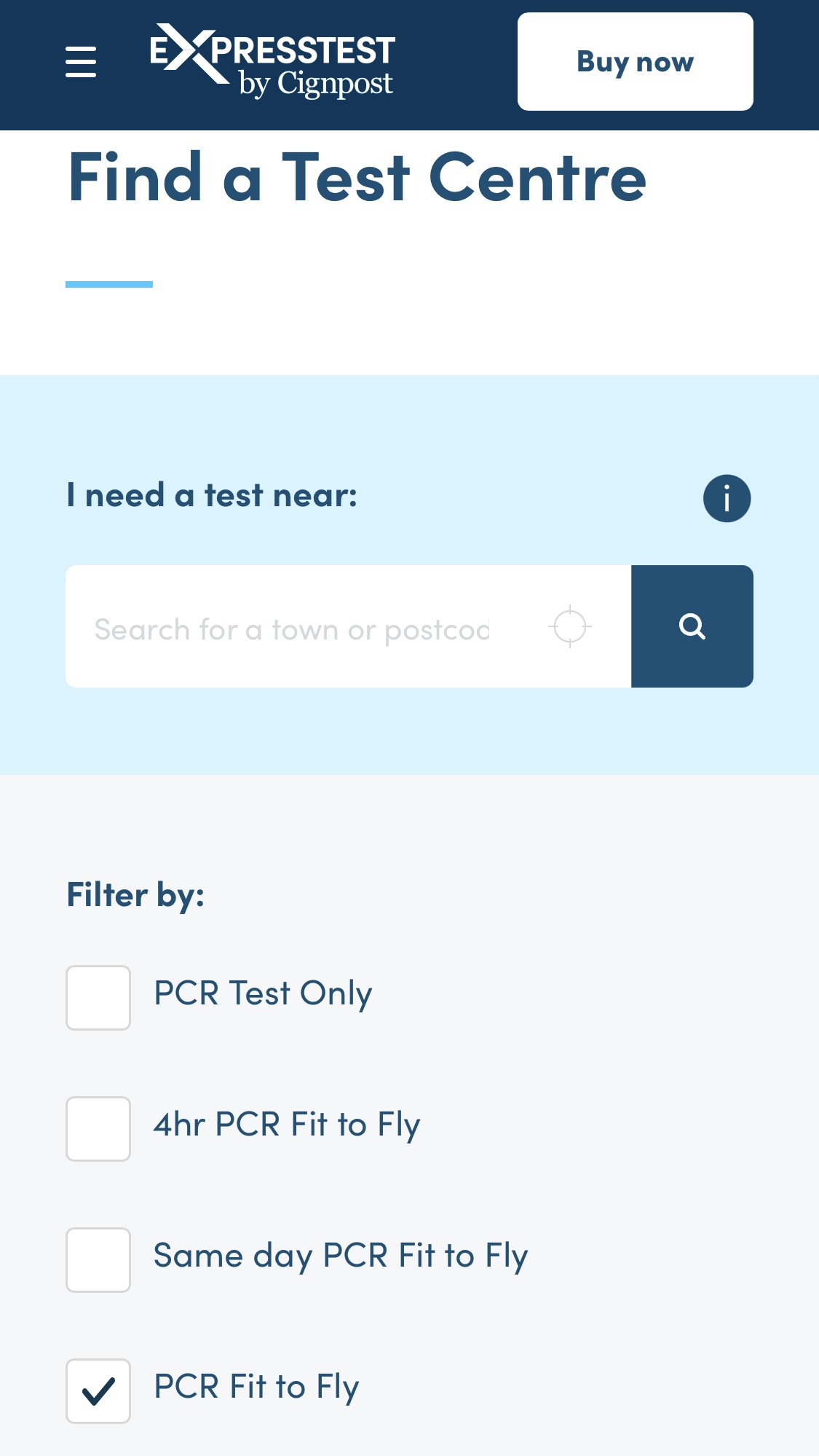
Task: Click the magnifying glass search button
Action: 692,626
